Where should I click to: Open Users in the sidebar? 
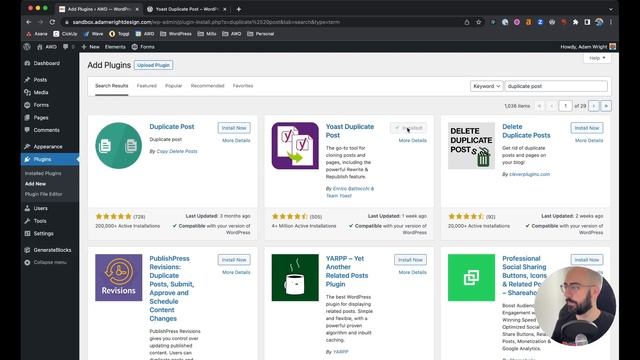[x=40, y=208]
